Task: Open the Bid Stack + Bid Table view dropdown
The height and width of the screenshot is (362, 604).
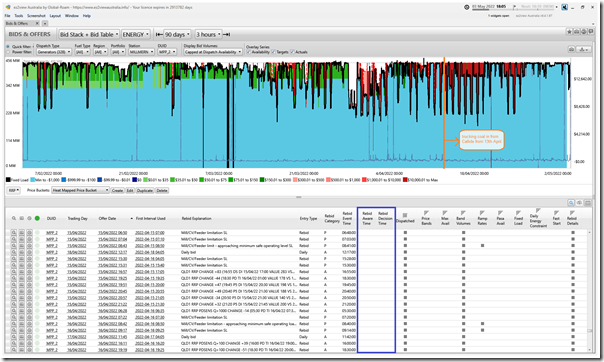Action: click(x=89, y=34)
